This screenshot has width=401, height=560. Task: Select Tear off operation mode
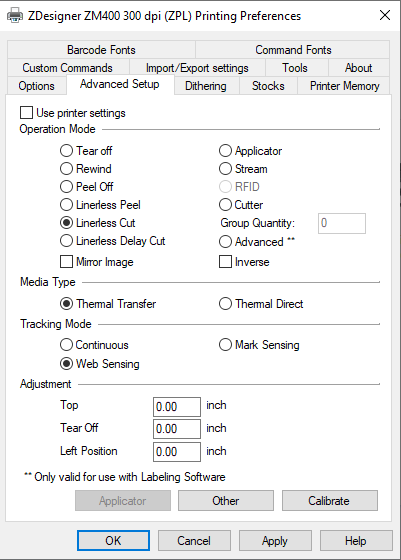tap(66, 151)
